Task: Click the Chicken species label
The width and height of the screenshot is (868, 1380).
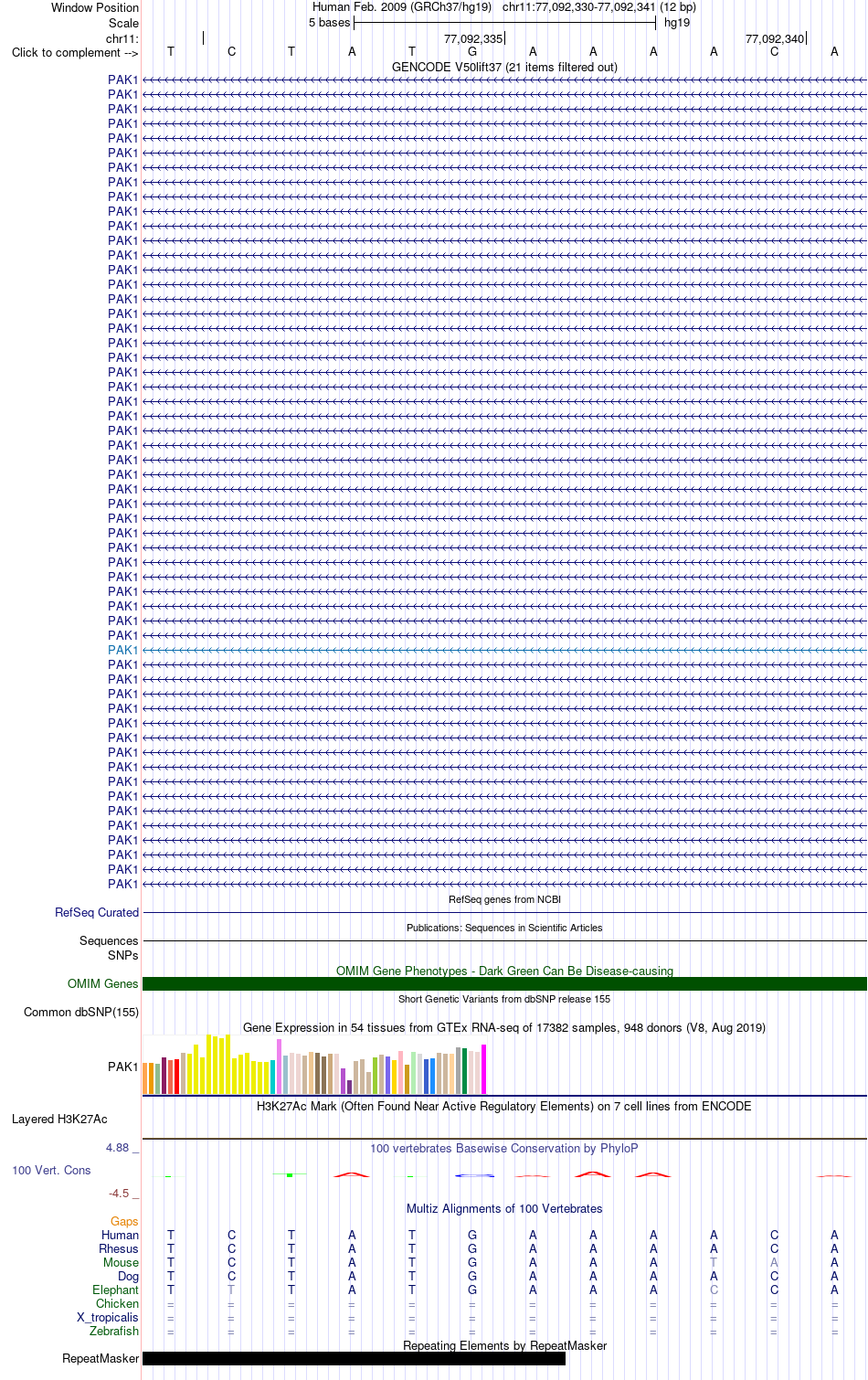Action: [118, 1303]
